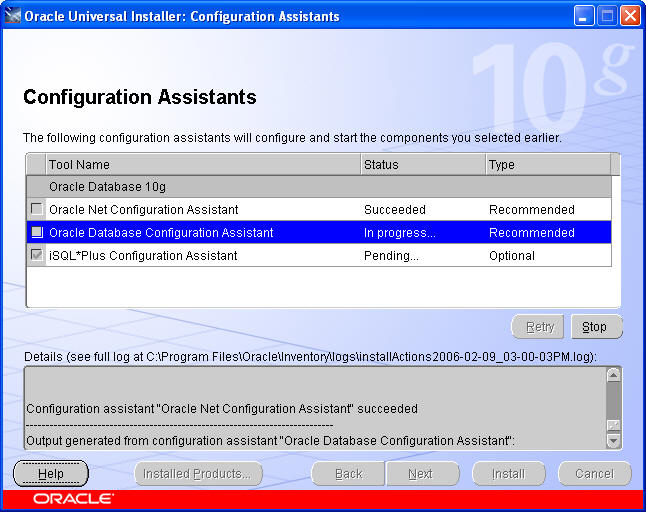646x512 pixels.
Task: Click details log scrollbar down arrow
Action: click(613, 441)
